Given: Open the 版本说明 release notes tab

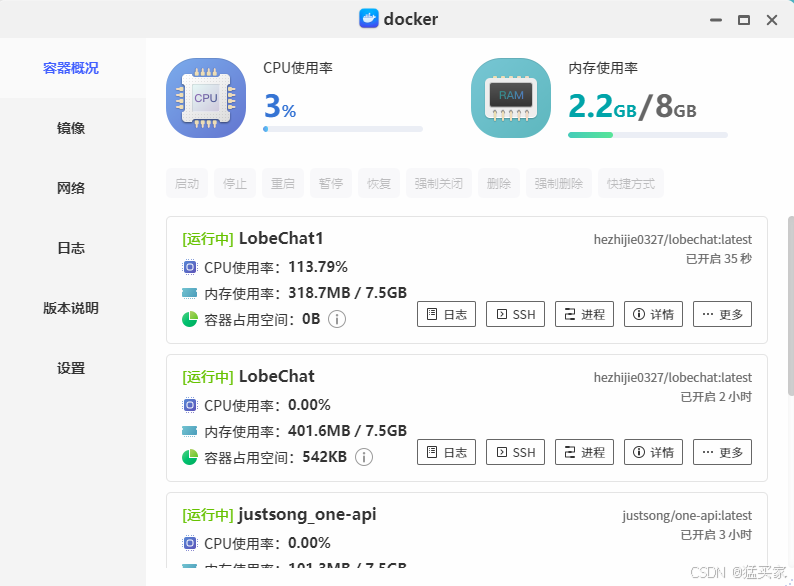Looking at the screenshot, I should [x=71, y=308].
